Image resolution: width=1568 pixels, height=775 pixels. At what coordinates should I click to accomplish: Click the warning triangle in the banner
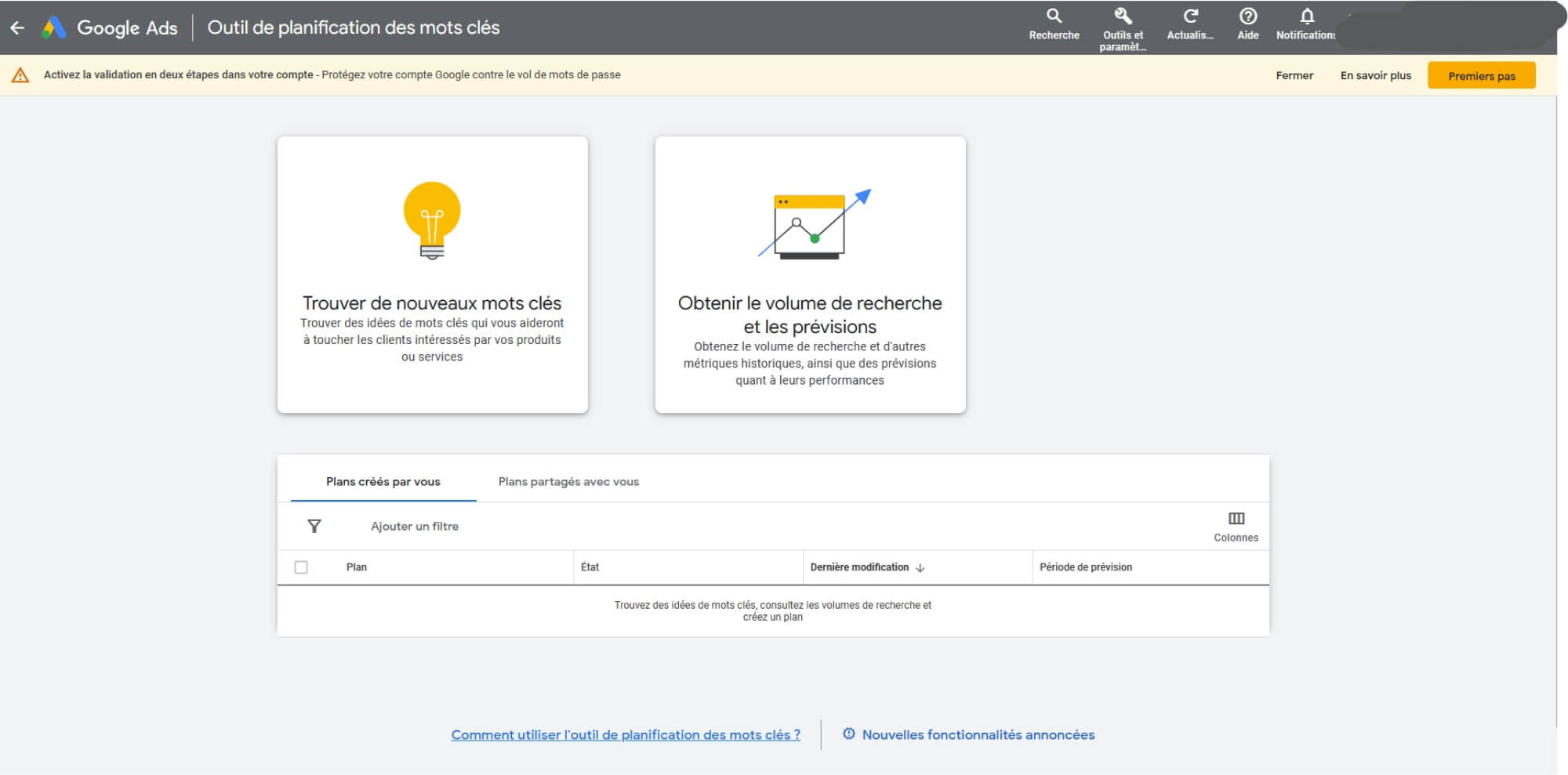click(x=21, y=74)
